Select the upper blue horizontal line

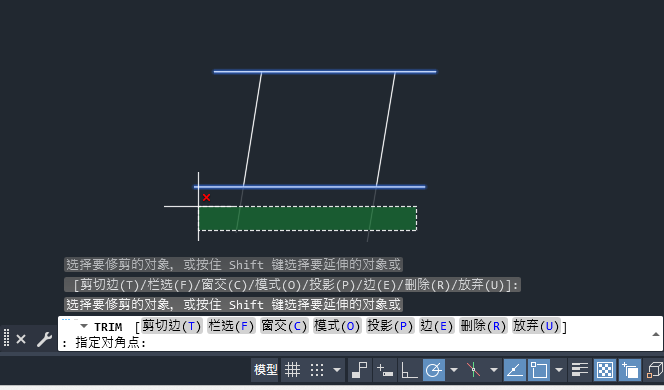click(325, 72)
